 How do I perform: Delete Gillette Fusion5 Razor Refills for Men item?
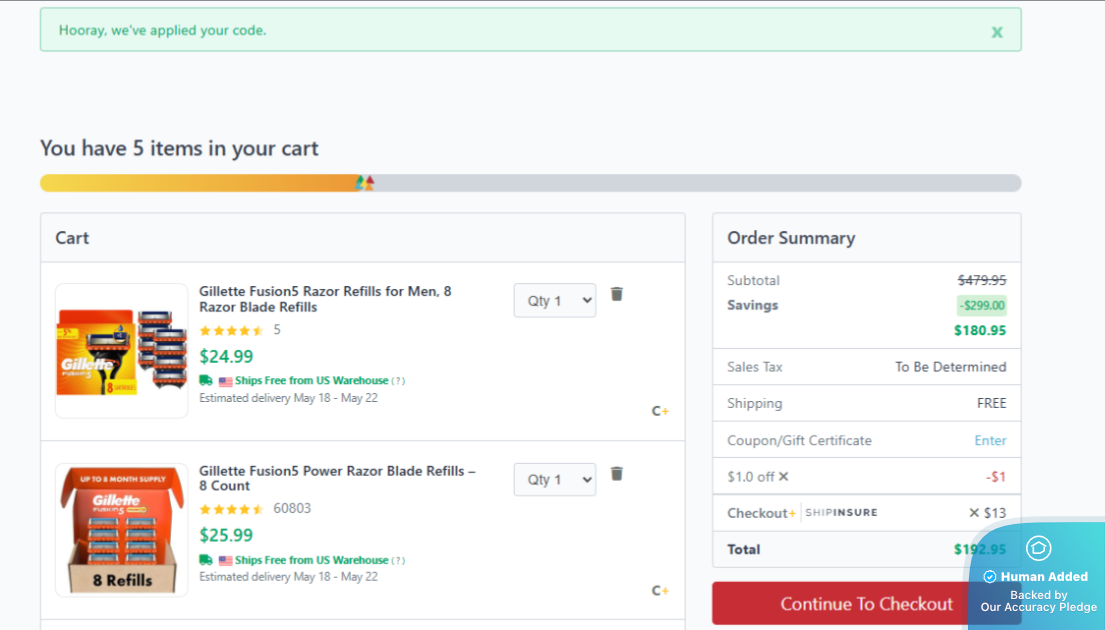(x=617, y=294)
